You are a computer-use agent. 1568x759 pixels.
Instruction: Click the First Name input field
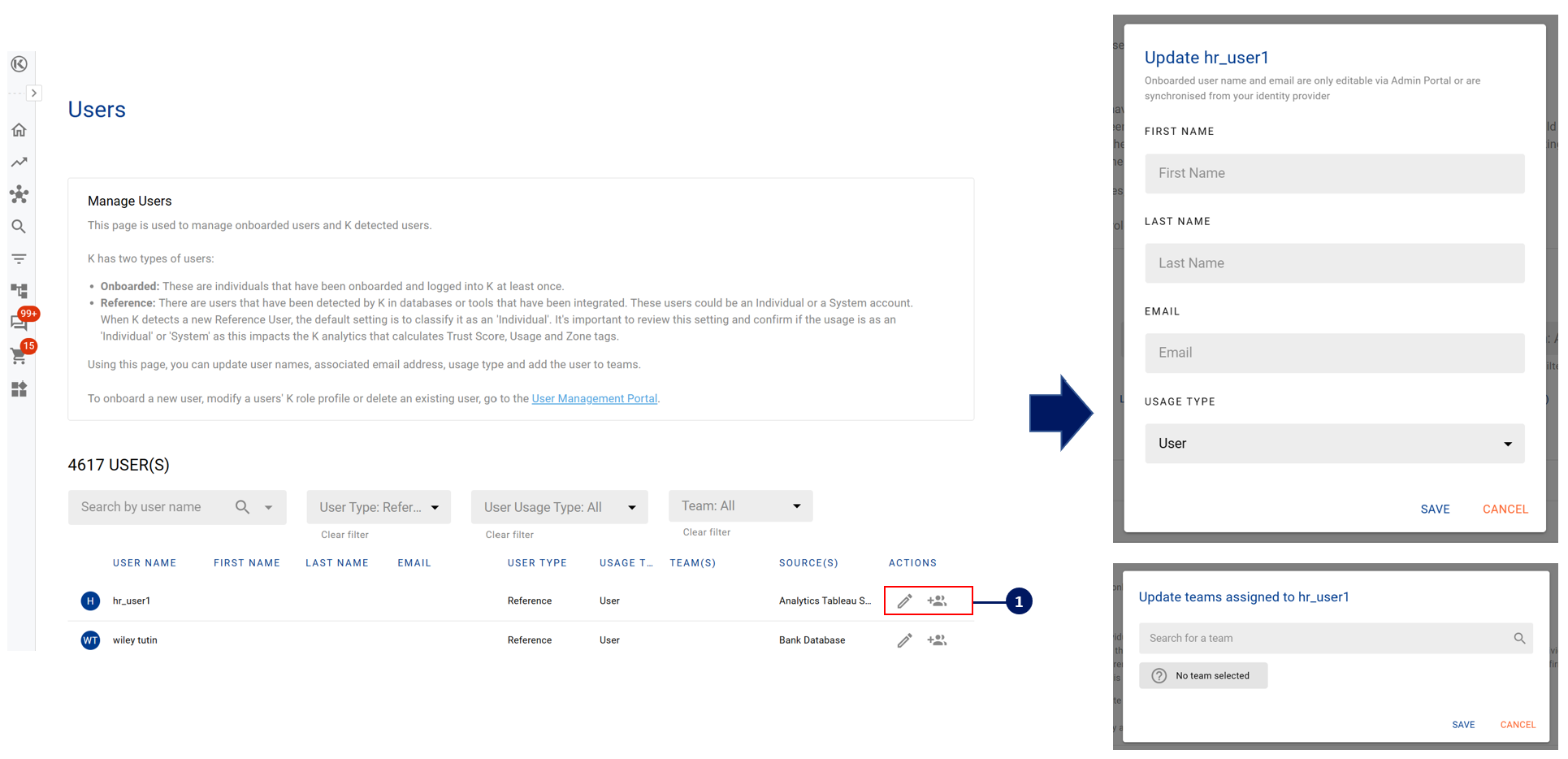point(1334,174)
